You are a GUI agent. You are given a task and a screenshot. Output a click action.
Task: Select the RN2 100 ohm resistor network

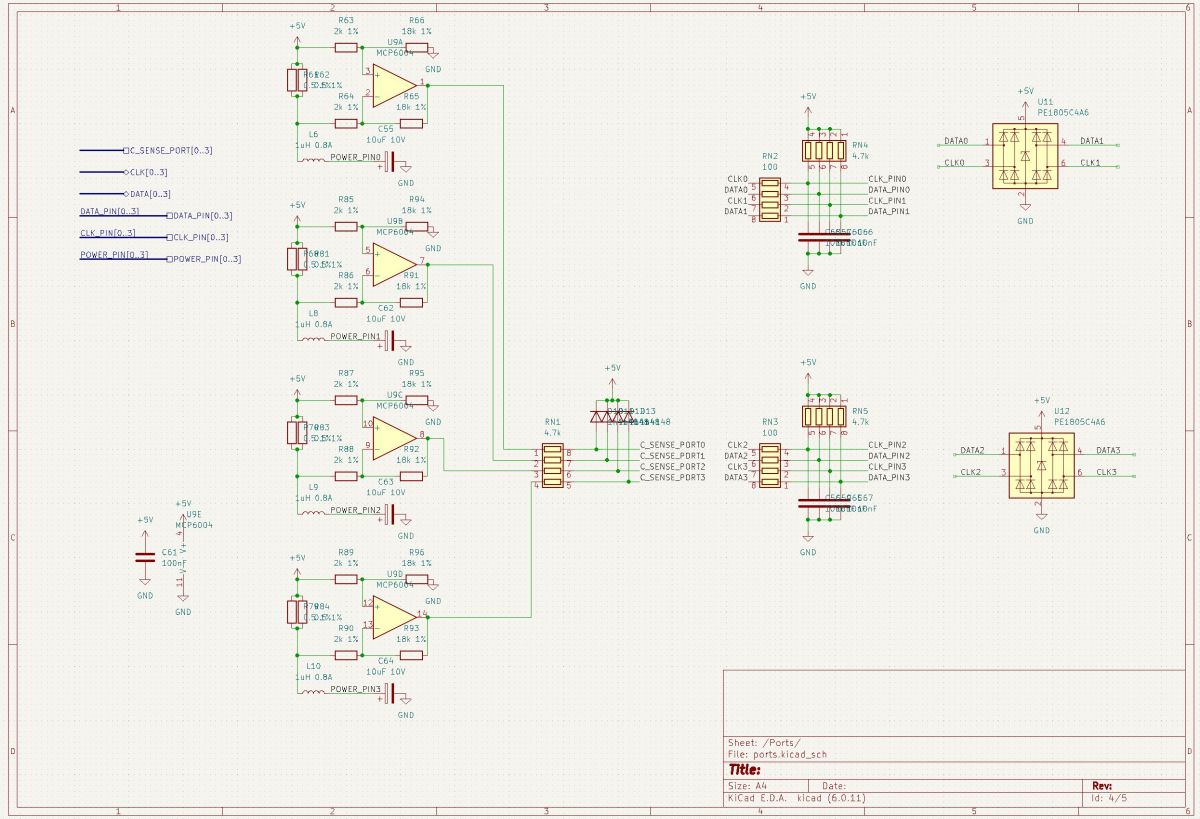tap(769, 199)
